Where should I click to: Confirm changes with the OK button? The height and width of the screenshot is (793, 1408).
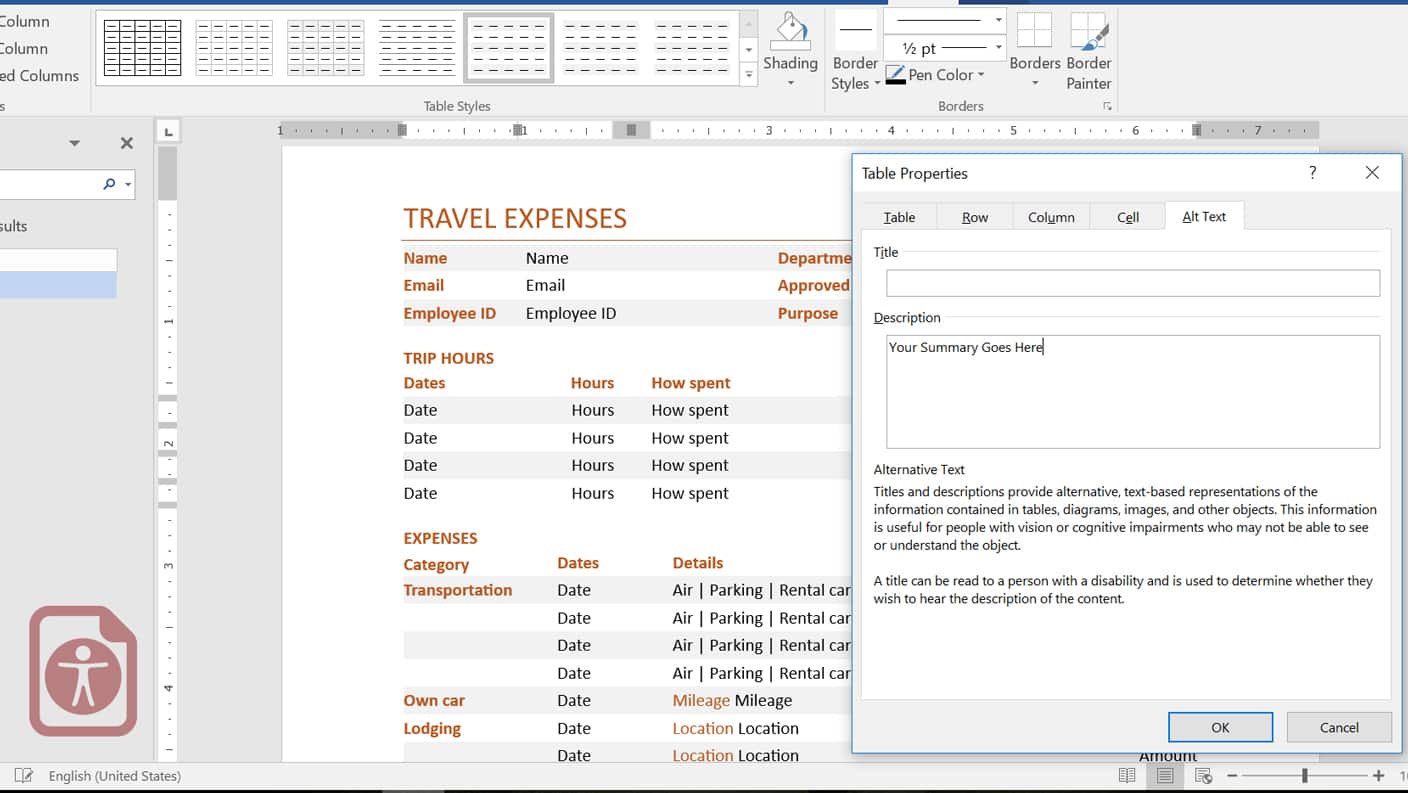1220,727
